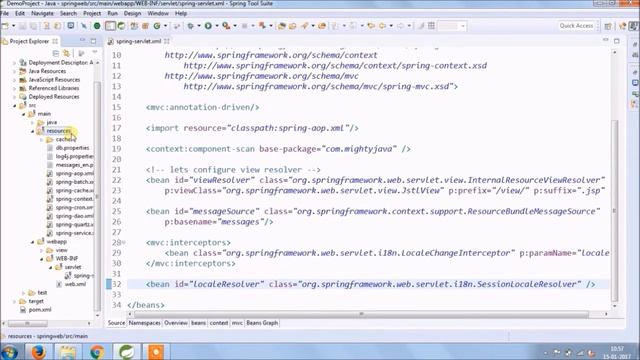The height and width of the screenshot is (360, 640).
Task: Click the Open Type folder icon
Action: (x=282, y=26)
